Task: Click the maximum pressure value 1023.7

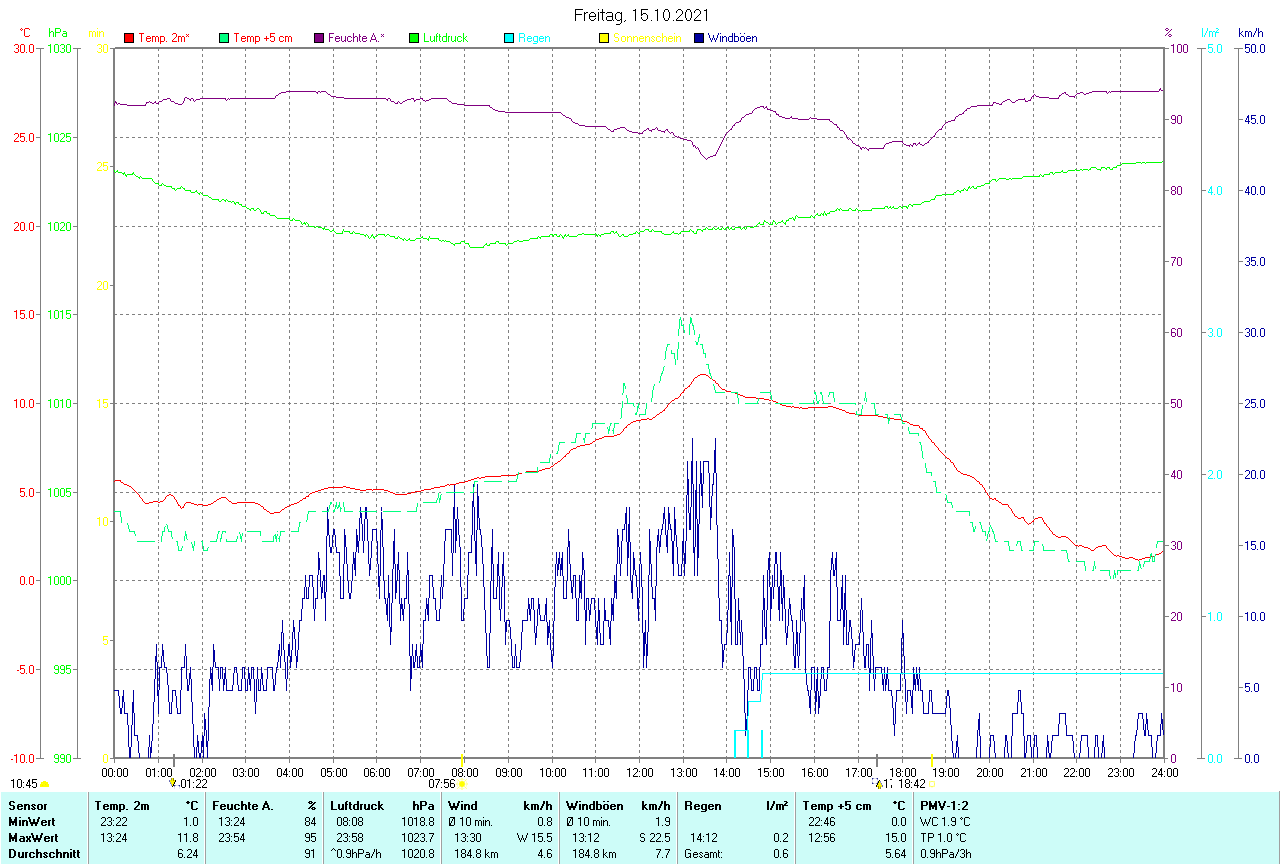Action: (417, 837)
